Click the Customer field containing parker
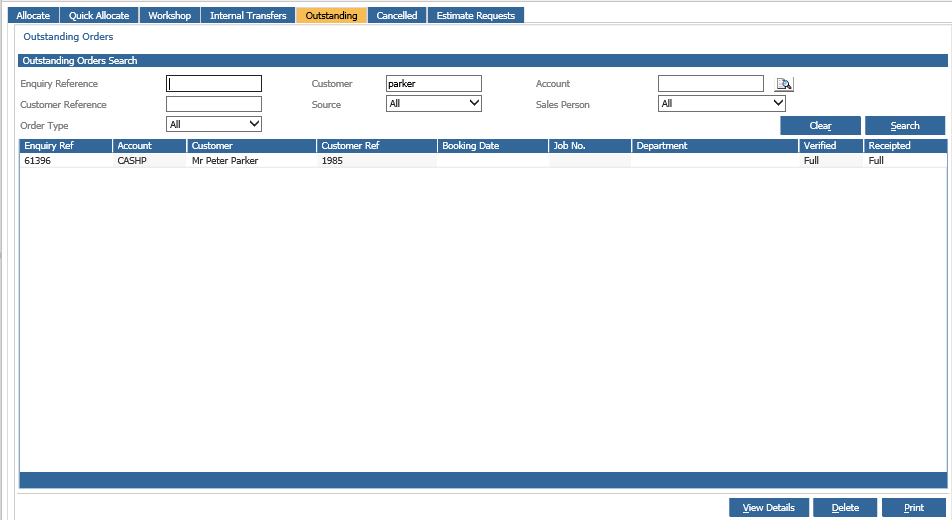Viewport: 952px width, 520px height. tap(434, 83)
